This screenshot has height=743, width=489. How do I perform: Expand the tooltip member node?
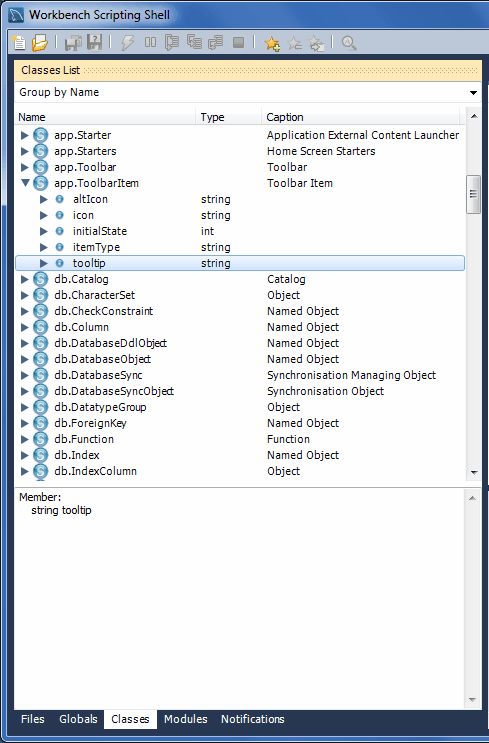click(44, 263)
